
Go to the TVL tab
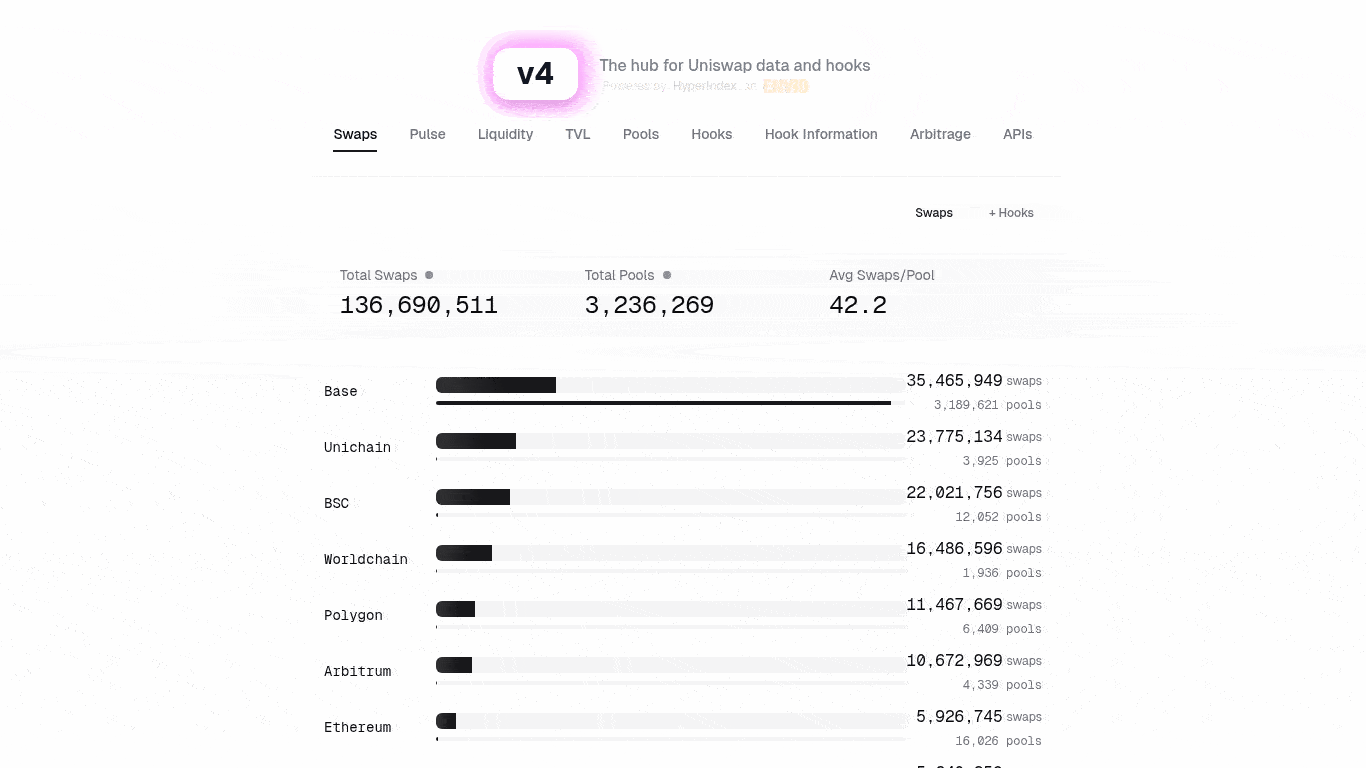click(x=578, y=134)
